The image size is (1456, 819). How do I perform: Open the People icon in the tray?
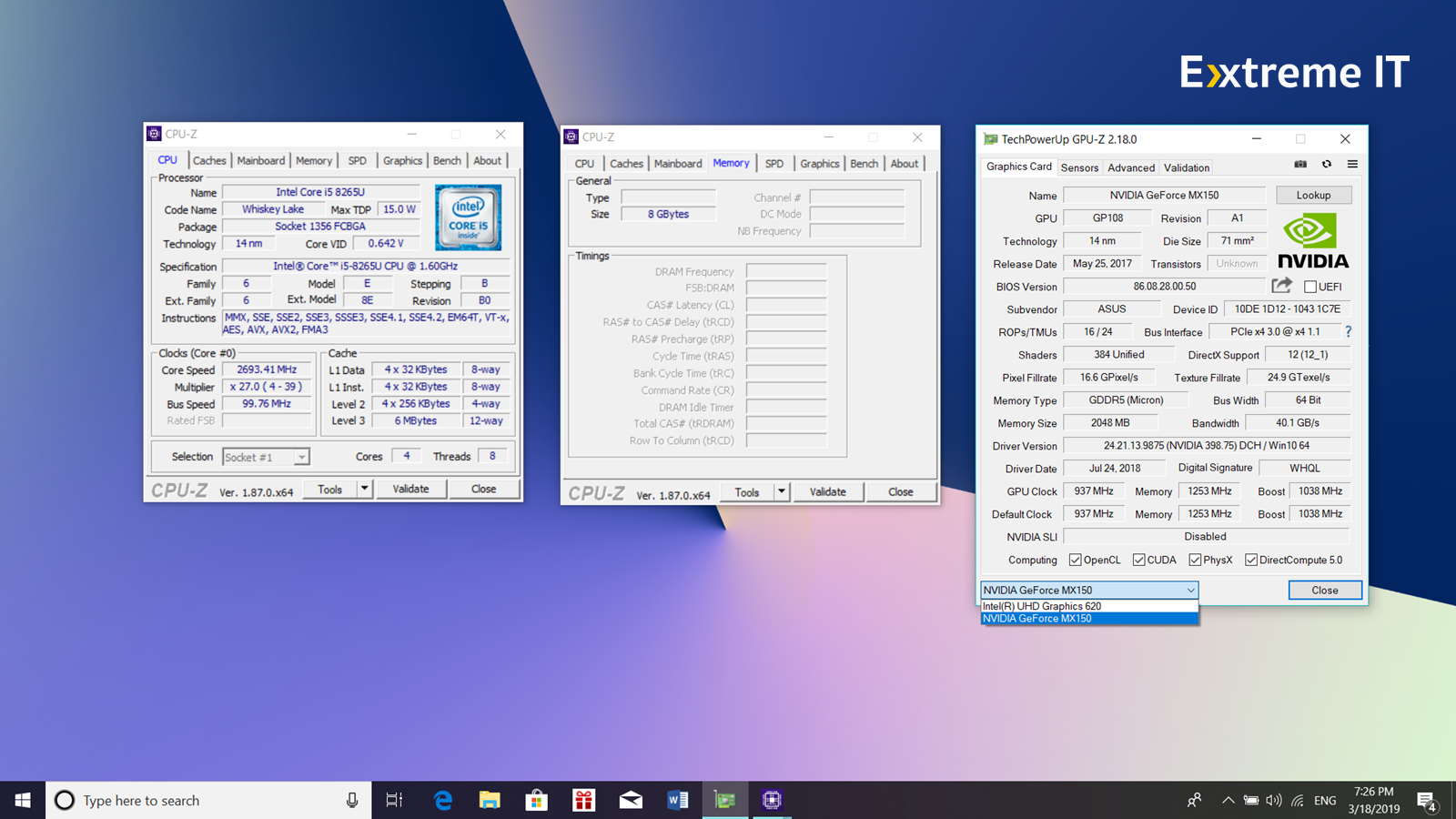pyautogui.click(x=1194, y=800)
